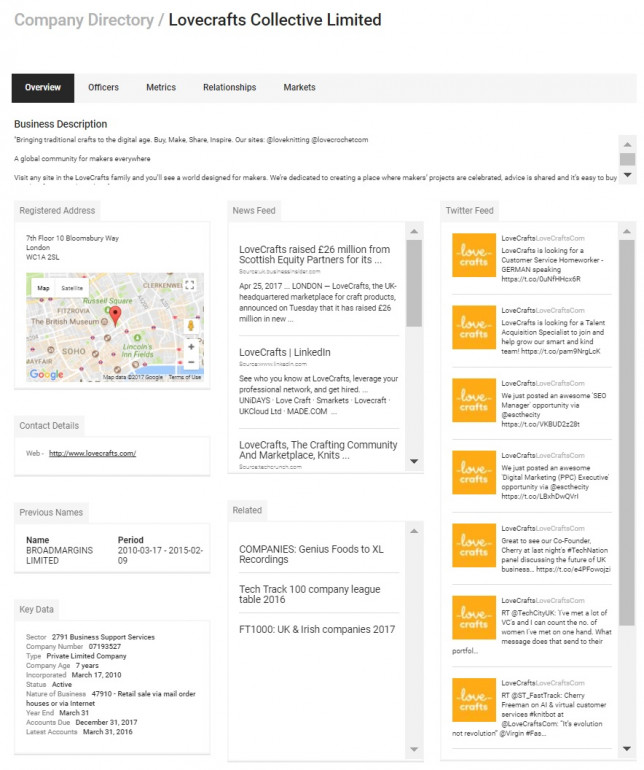Click the Twitter Feed scrollbar thumb
Screen dimensions: 644x770
click(627, 433)
